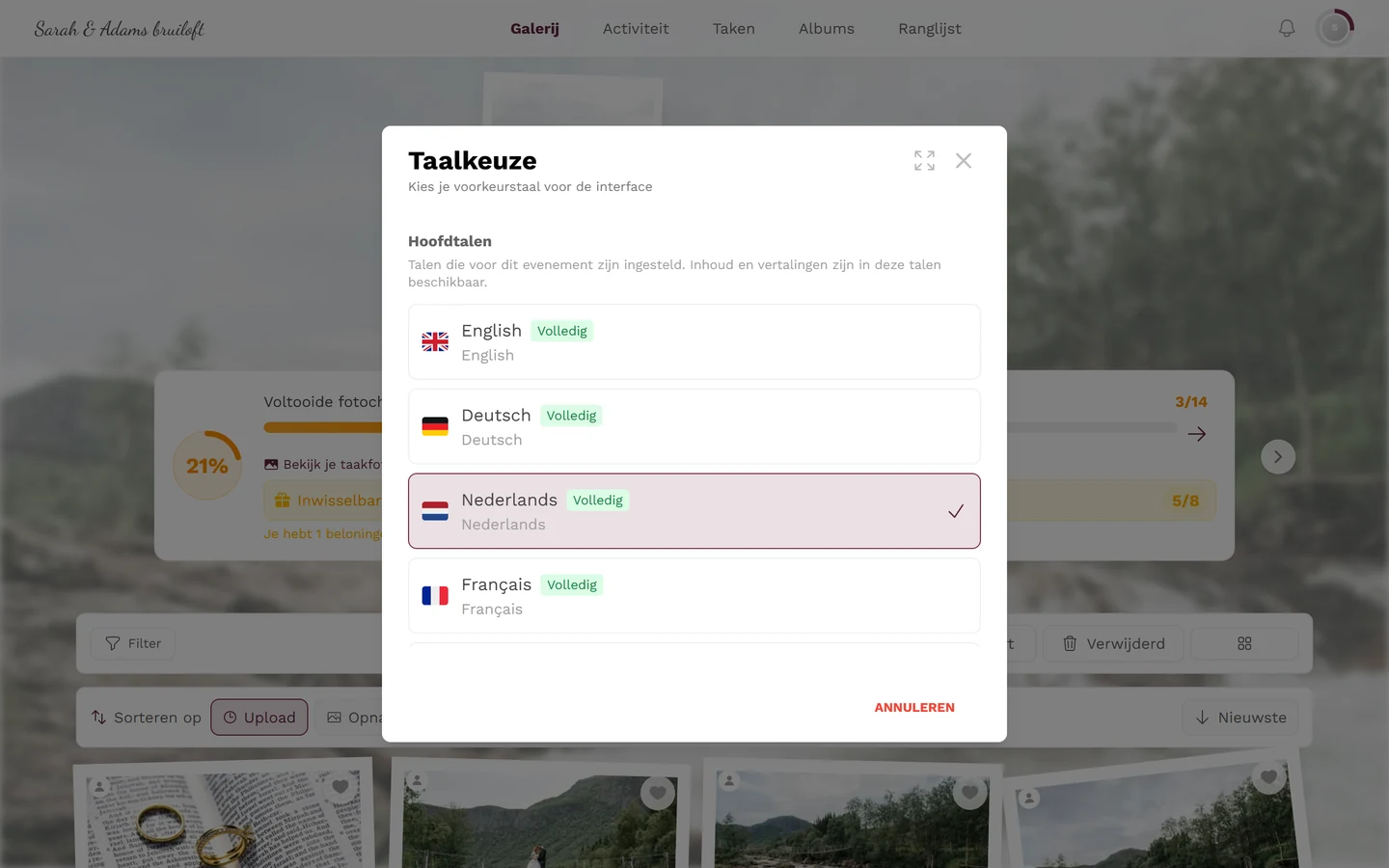Select Nederlands language option
1389x868 pixels.
(x=694, y=511)
